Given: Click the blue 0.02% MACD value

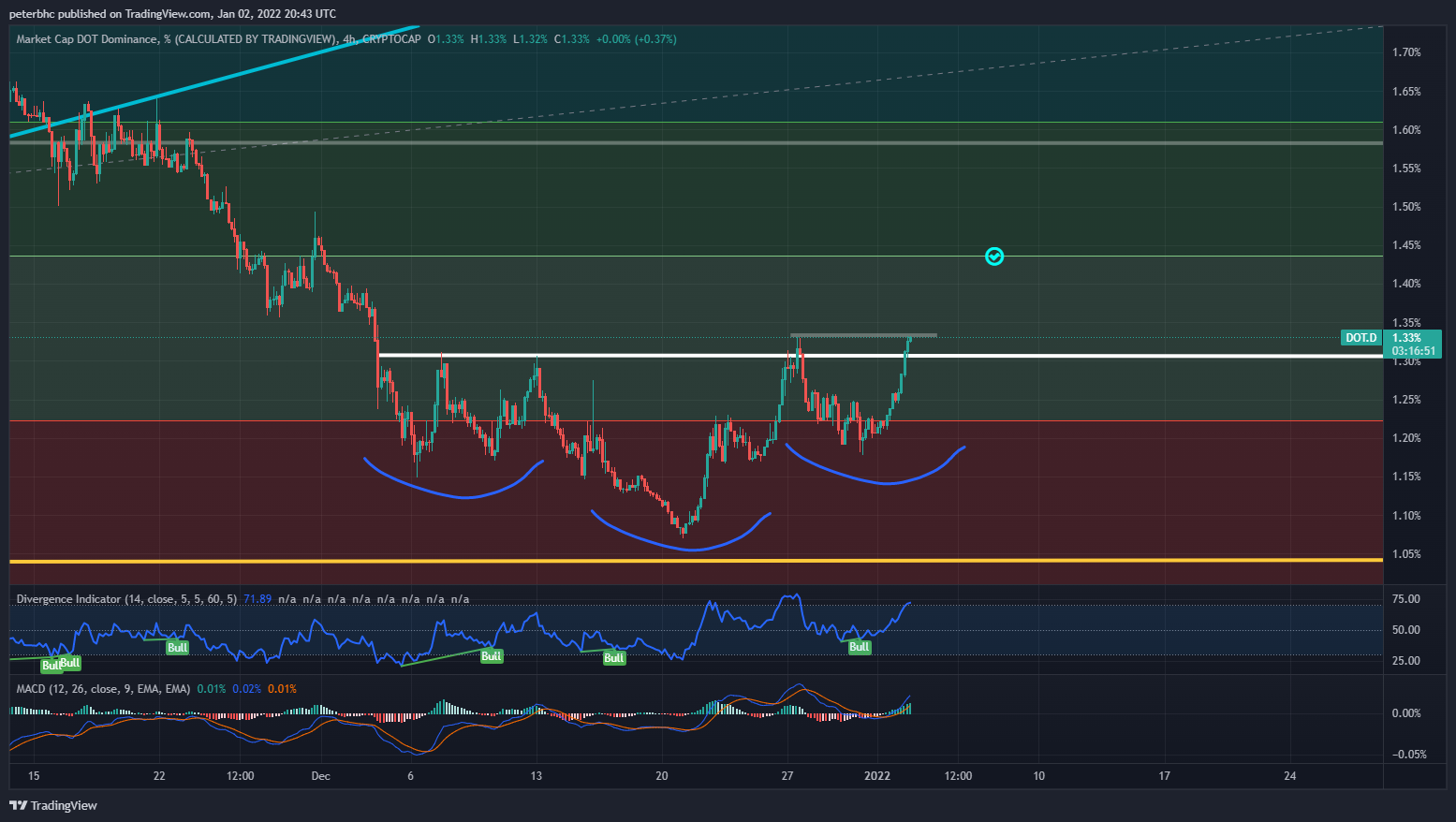Looking at the screenshot, I should [247, 689].
